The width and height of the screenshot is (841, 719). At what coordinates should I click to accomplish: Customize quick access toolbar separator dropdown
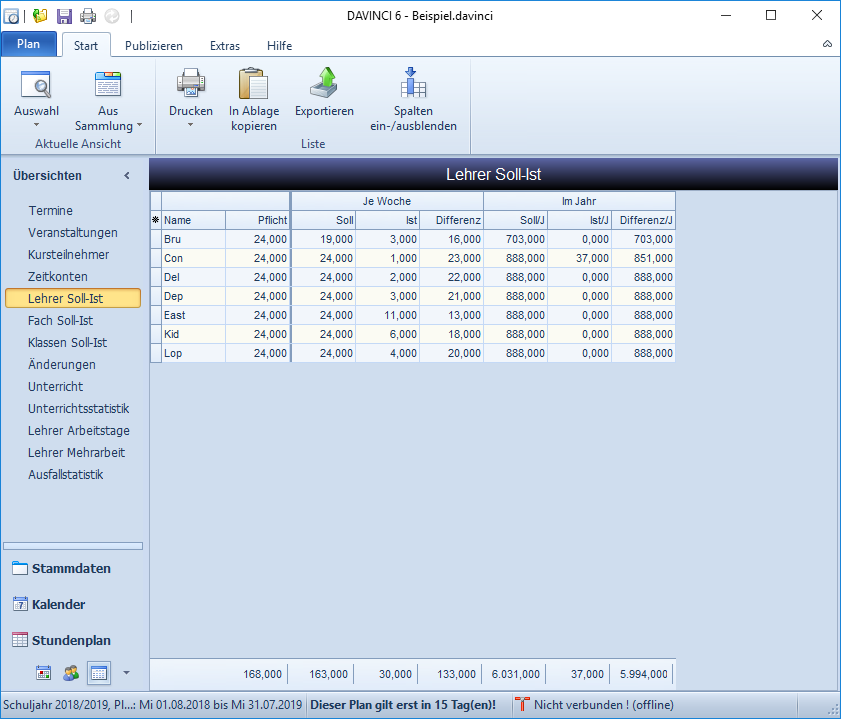coord(131,16)
